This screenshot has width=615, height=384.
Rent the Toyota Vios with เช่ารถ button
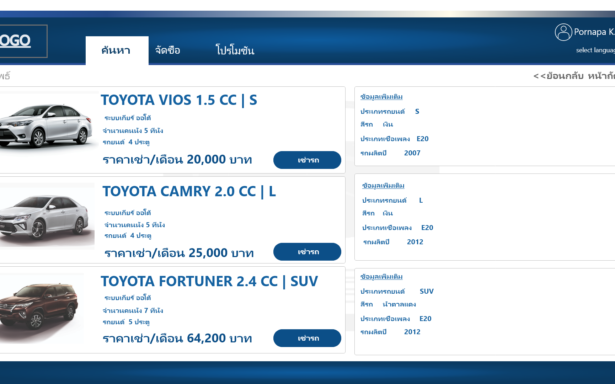(x=307, y=160)
